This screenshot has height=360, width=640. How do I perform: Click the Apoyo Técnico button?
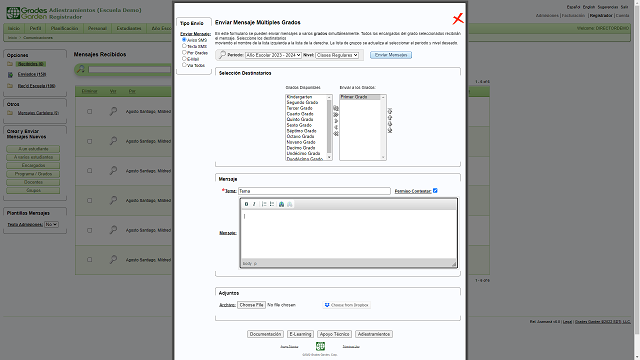[334, 334]
